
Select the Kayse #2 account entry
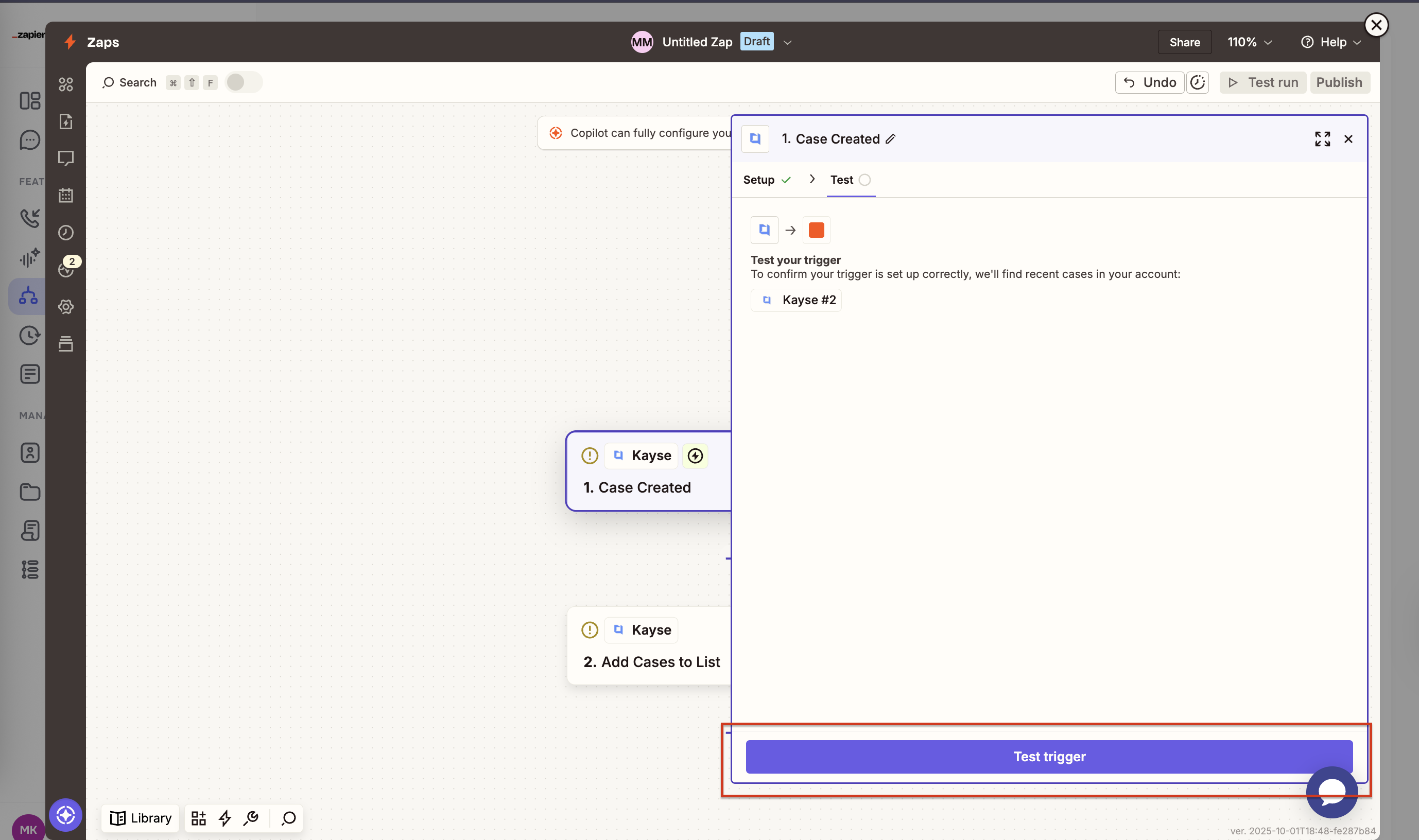coord(795,300)
